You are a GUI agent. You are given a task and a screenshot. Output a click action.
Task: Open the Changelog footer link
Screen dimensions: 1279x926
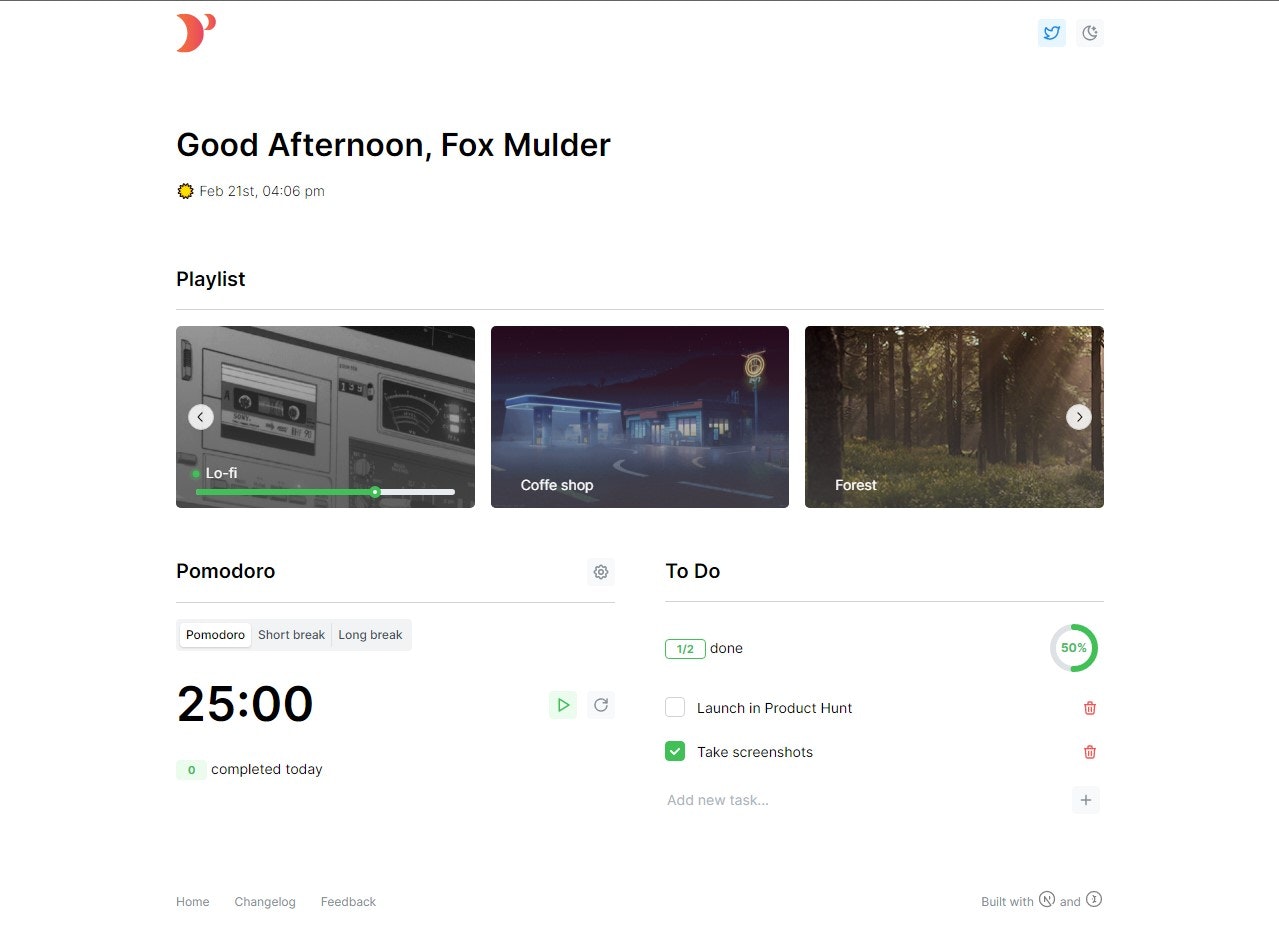pyautogui.click(x=265, y=902)
